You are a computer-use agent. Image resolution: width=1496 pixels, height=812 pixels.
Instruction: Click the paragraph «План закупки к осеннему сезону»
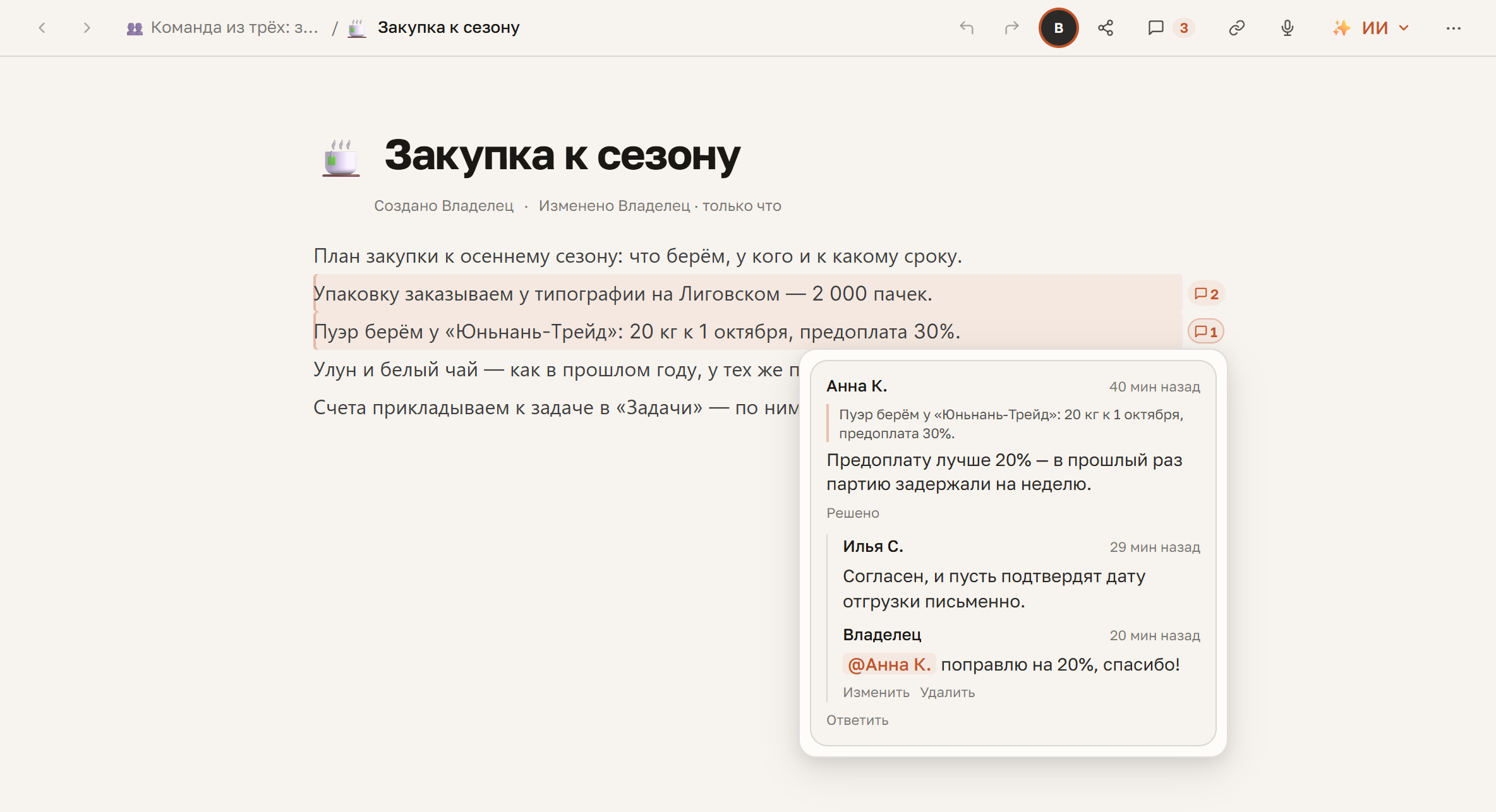pos(637,256)
